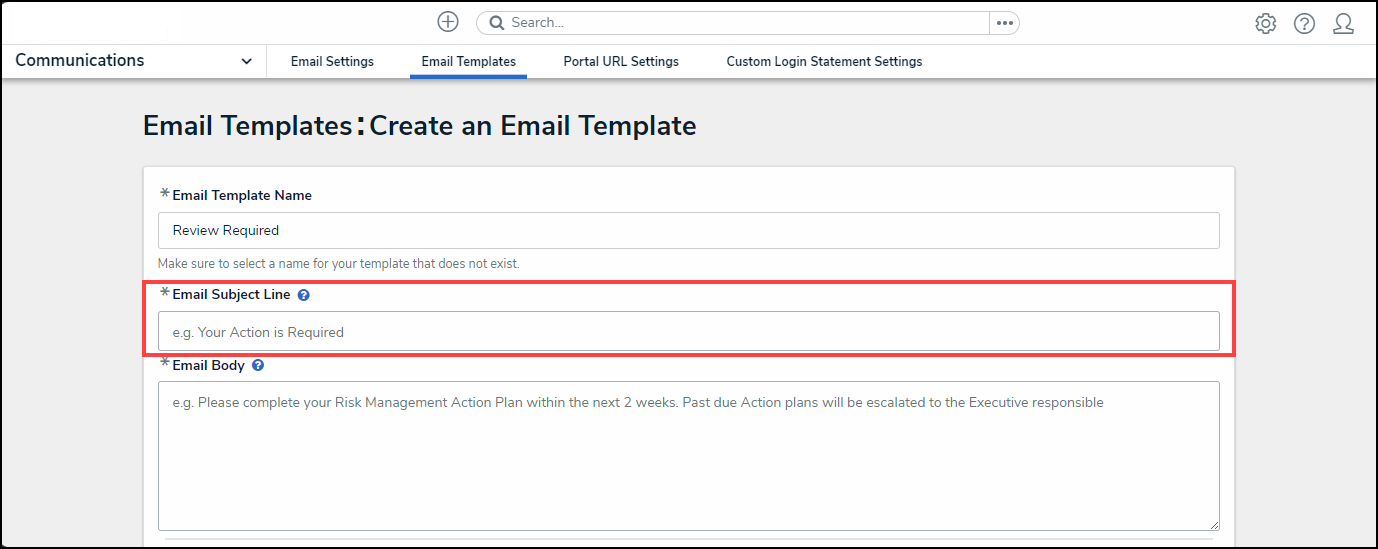Click into the Email Subject Line field

(x=688, y=331)
